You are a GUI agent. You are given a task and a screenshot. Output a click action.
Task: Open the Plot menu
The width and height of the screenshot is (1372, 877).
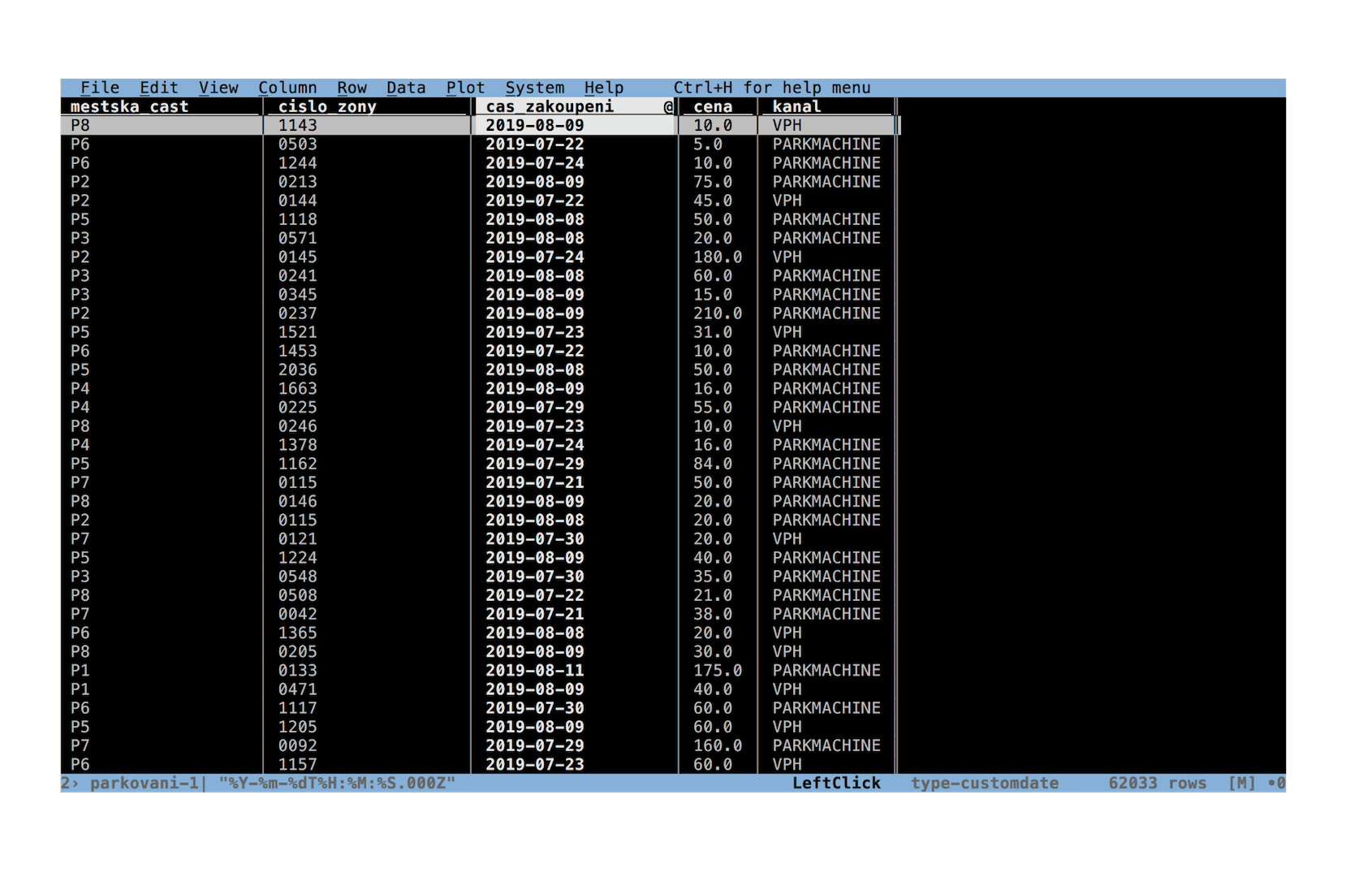465,88
